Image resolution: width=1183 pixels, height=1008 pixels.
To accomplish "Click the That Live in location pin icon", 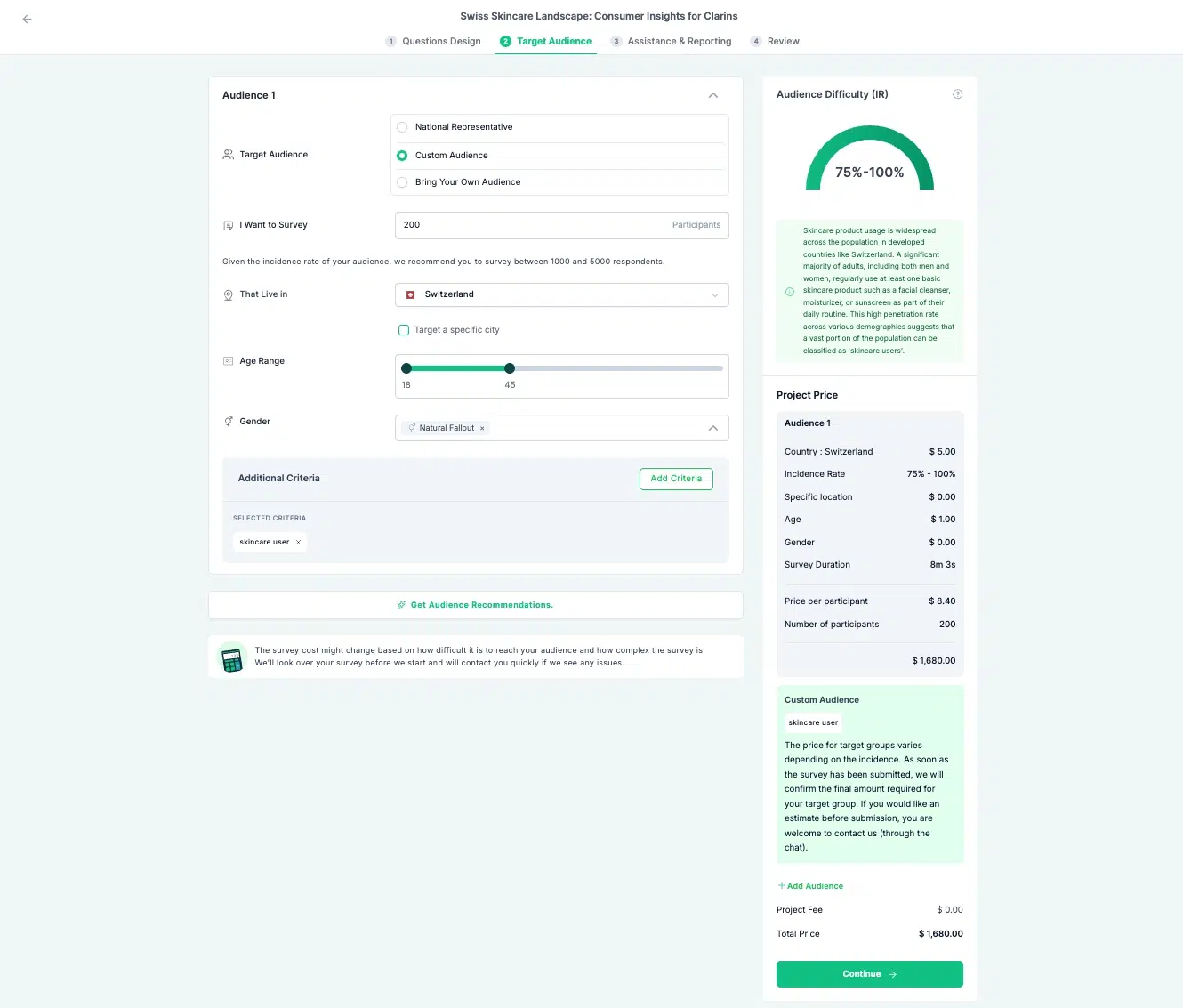I will tap(229, 294).
